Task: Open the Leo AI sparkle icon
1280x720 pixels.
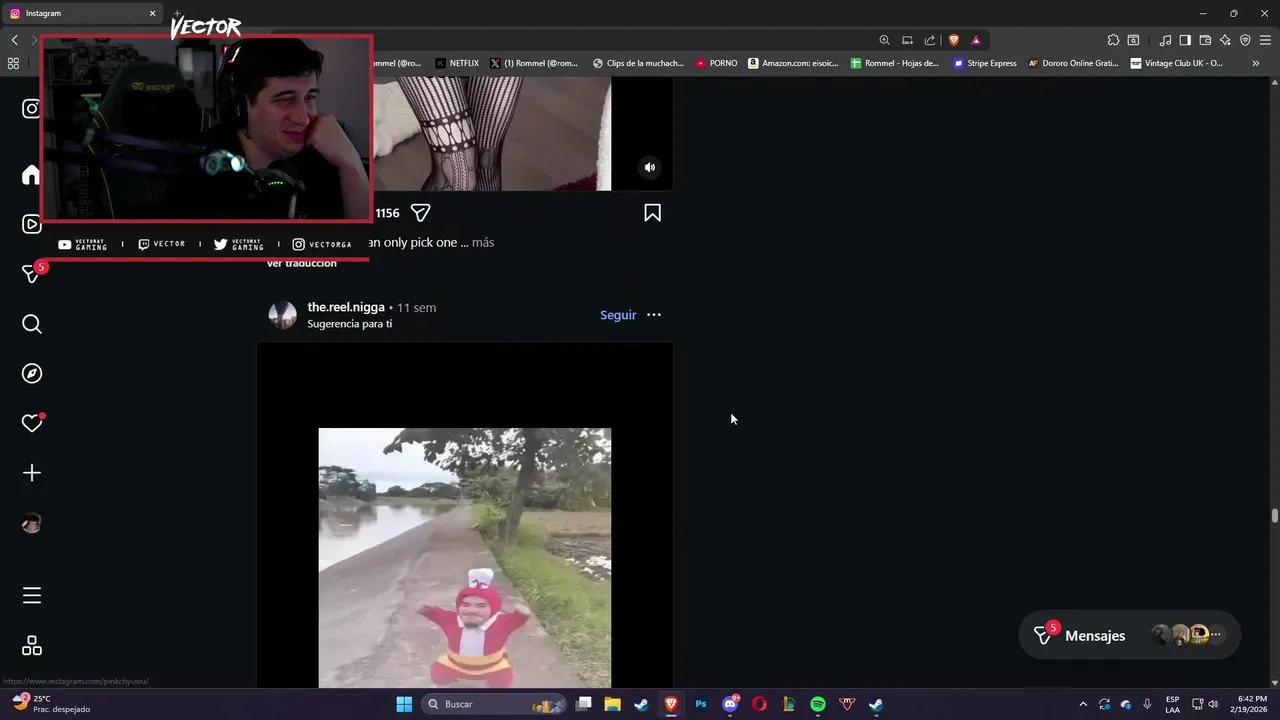Action: [1225, 40]
